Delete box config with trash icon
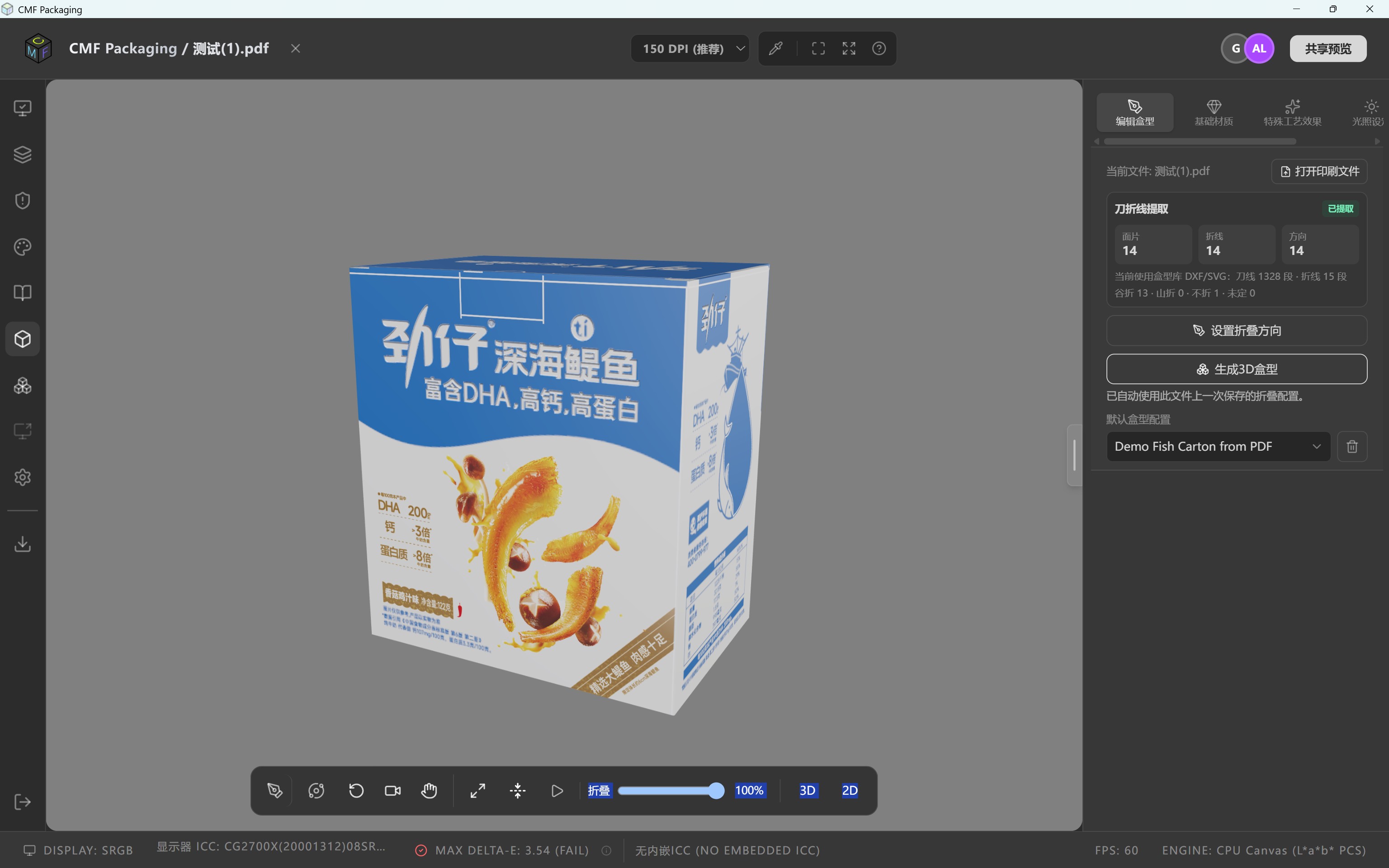This screenshot has width=1389, height=868. pos(1351,446)
